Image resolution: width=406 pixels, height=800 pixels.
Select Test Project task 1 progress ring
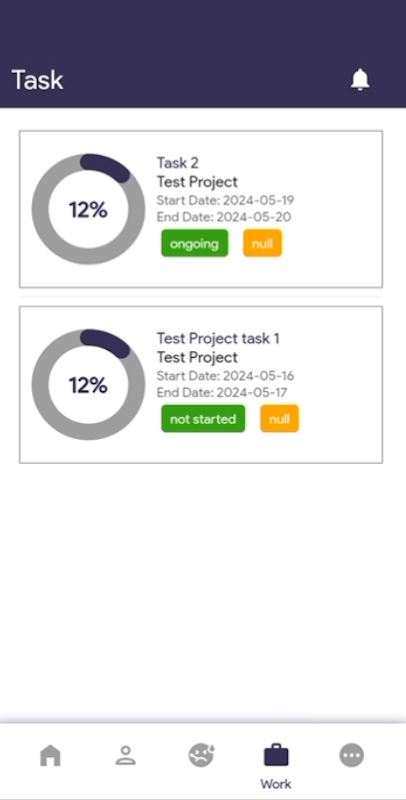point(88,385)
